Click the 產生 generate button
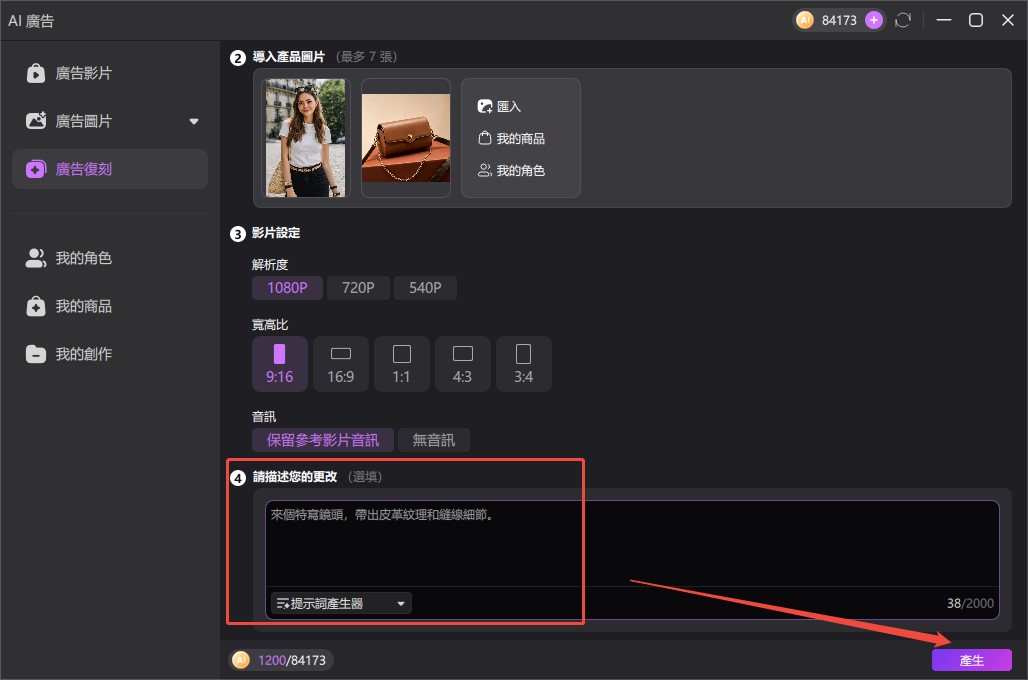Viewport: 1028px width, 680px height. coord(971,660)
